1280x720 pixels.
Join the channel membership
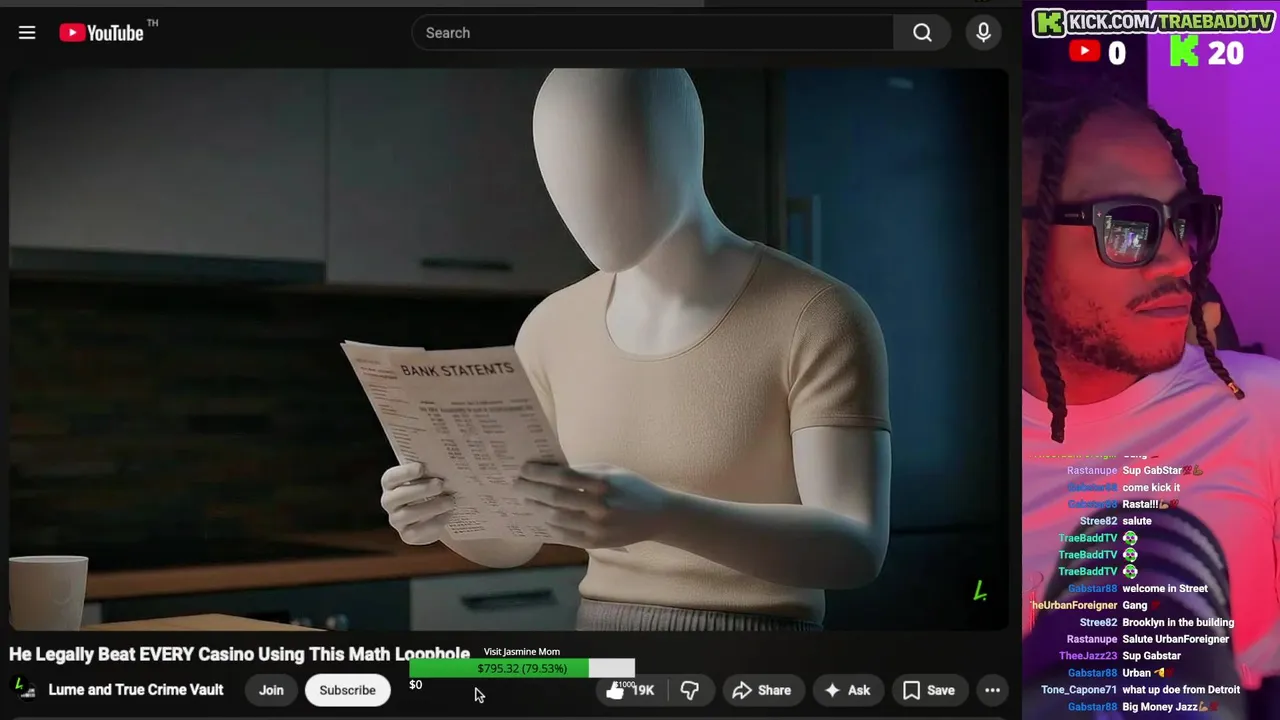pyautogui.click(x=271, y=690)
